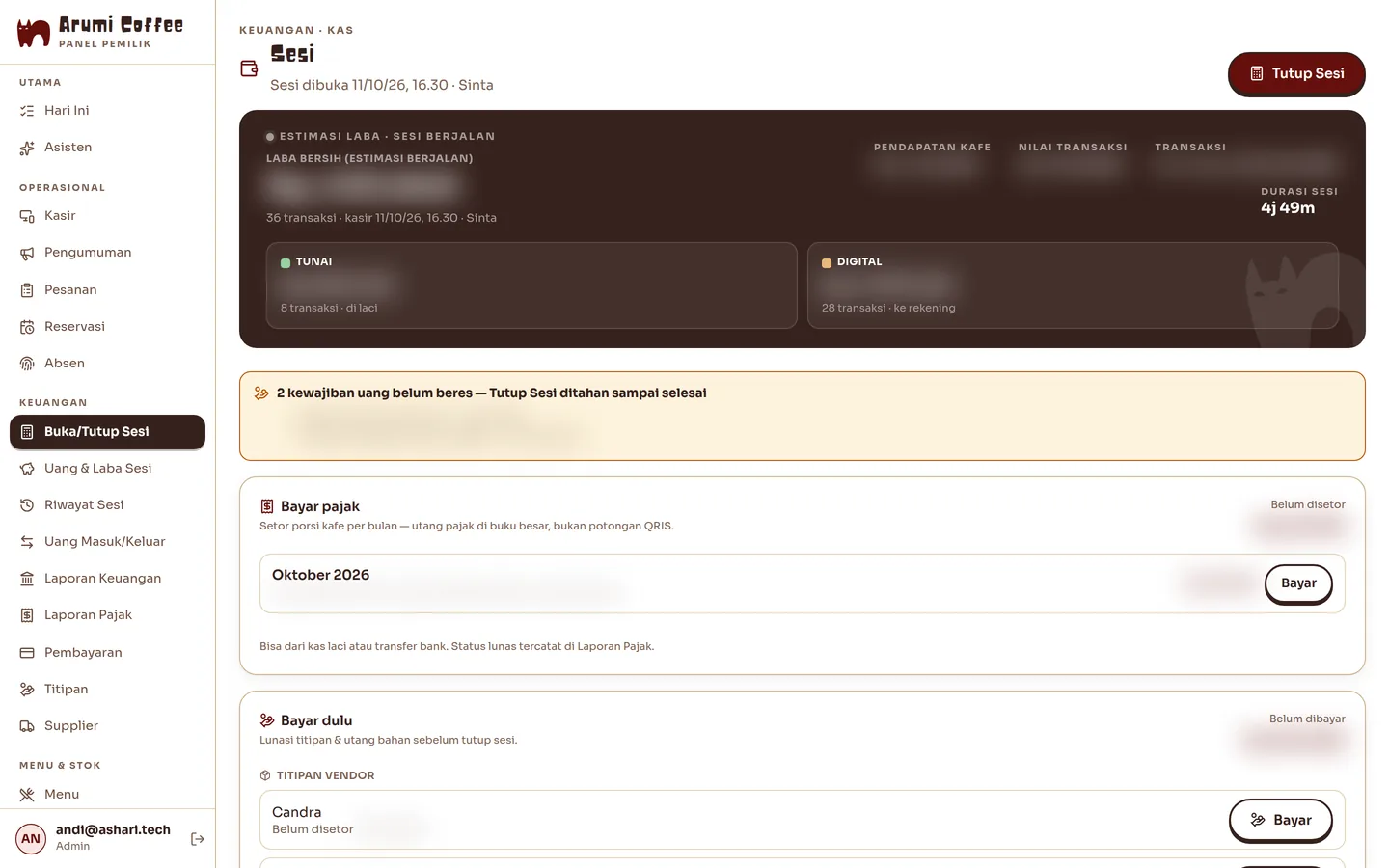Open the Menu page in sidebar
1389x868 pixels.
pos(107,794)
